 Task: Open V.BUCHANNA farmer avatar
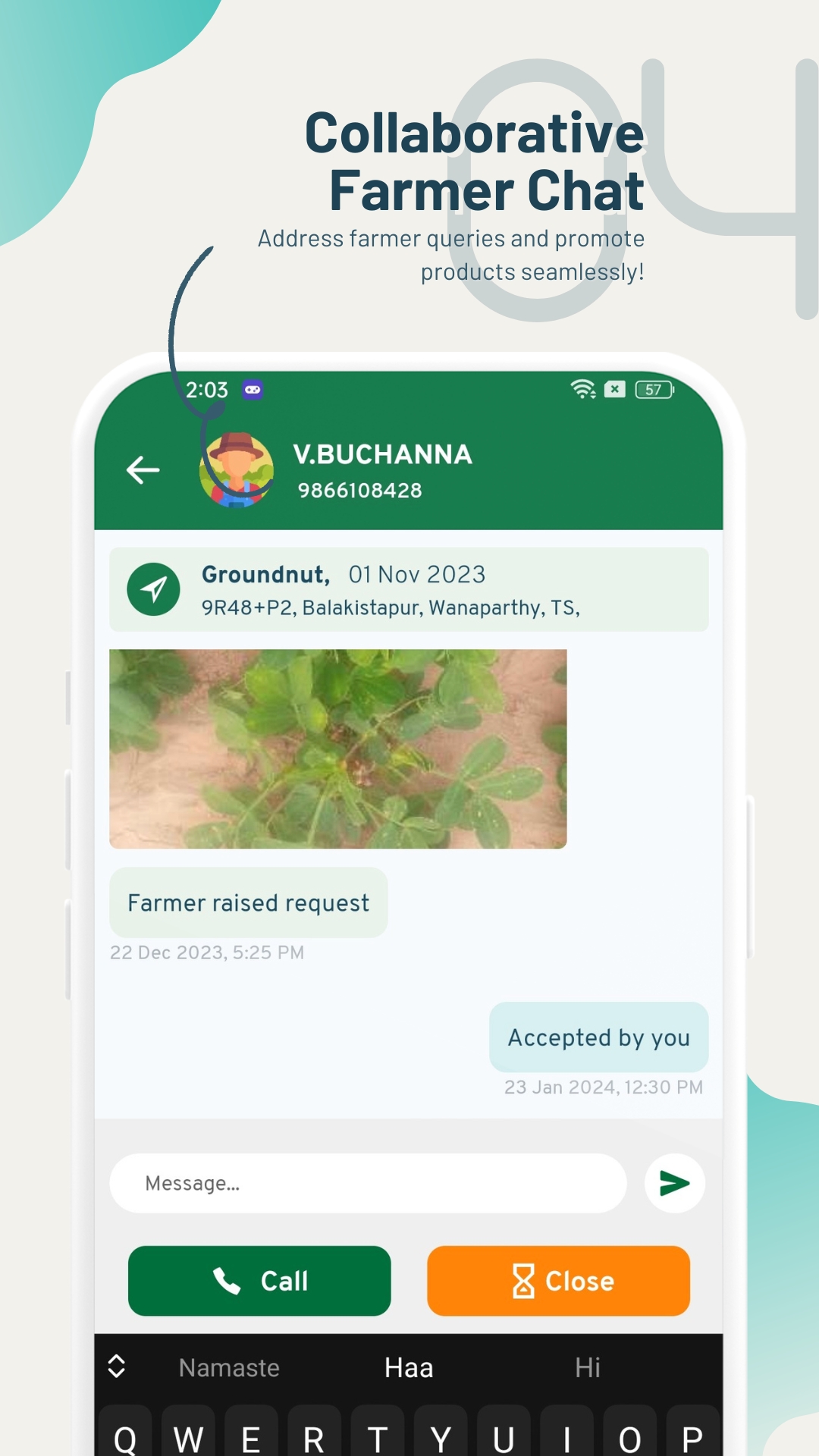(237, 470)
